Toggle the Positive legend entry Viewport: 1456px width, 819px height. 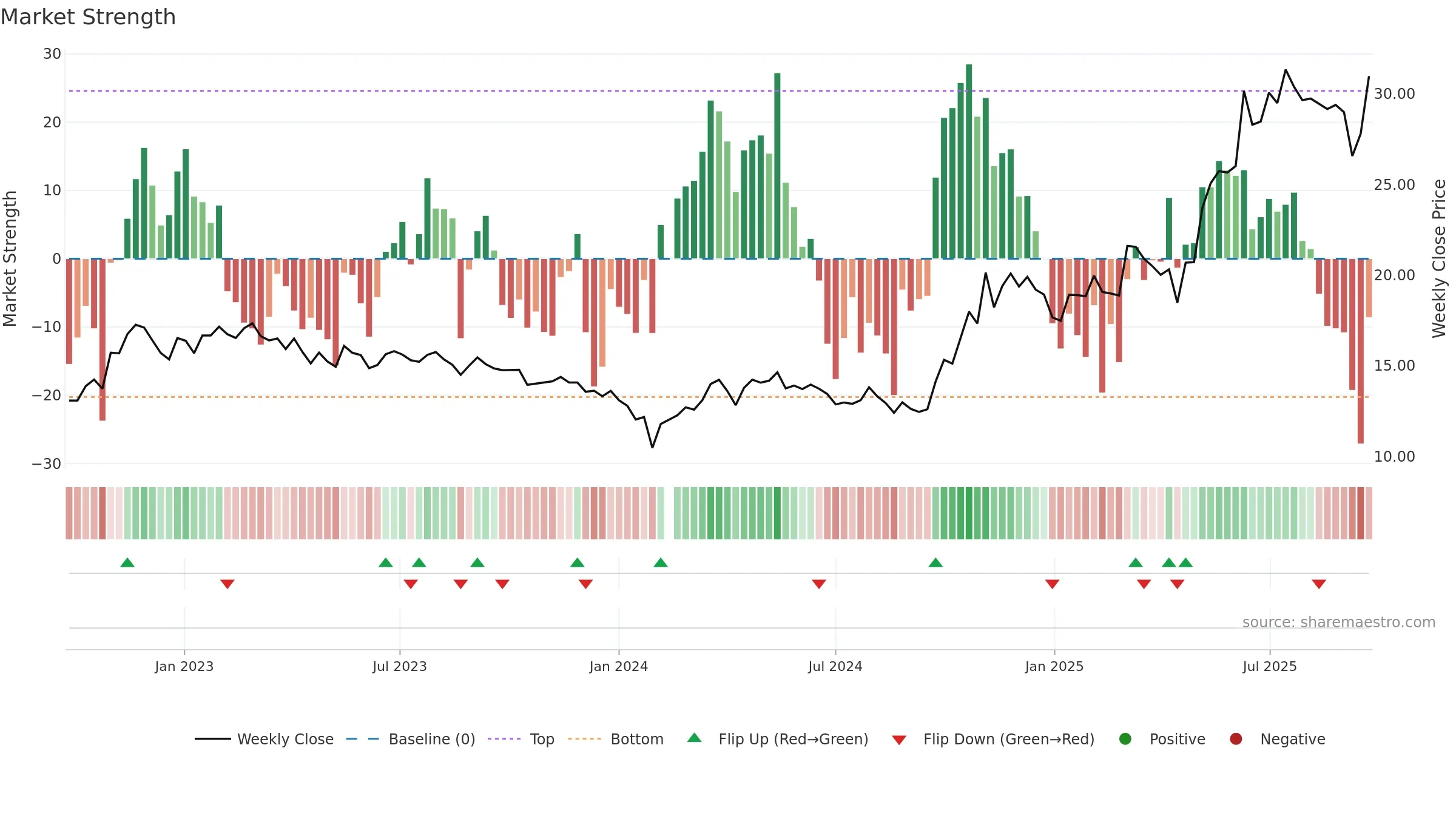click(x=1162, y=739)
